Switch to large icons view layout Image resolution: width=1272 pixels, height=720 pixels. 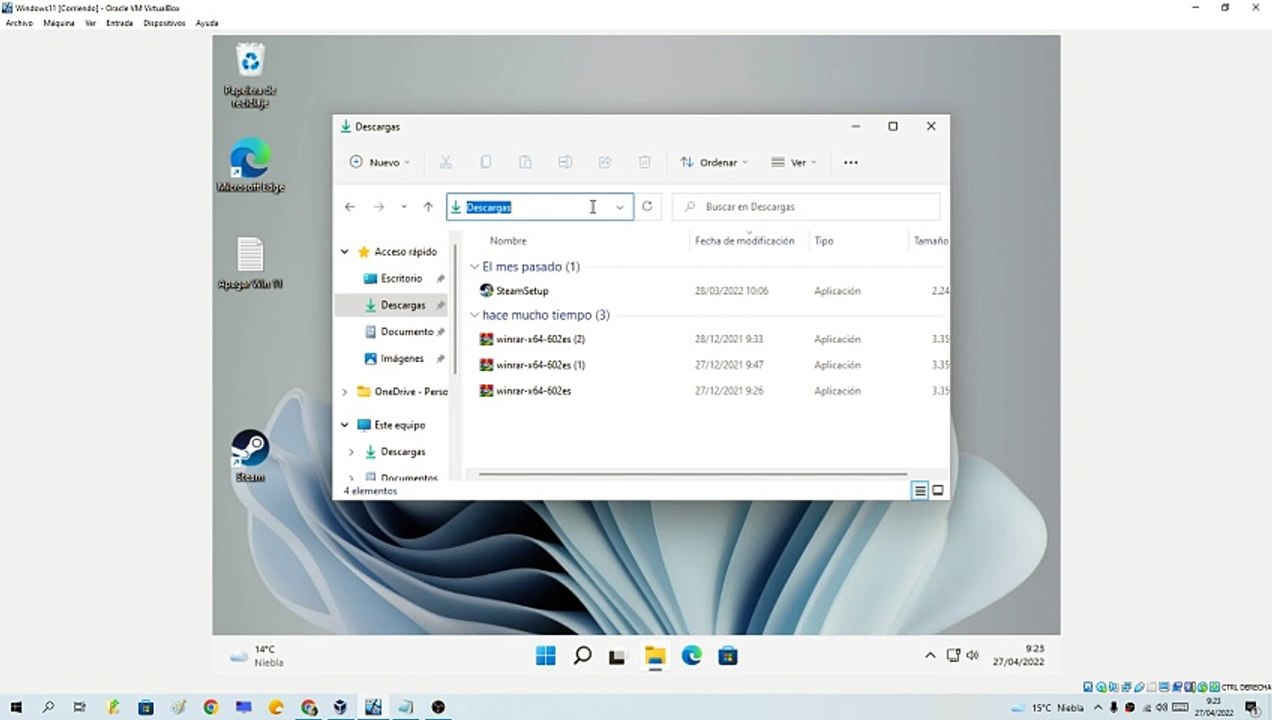click(x=938, y=491)
